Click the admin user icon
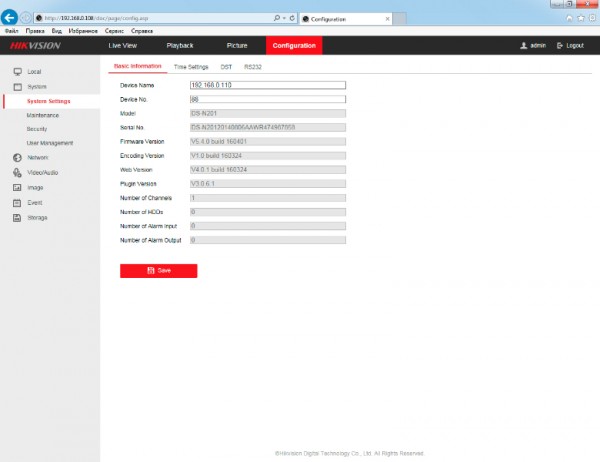The height and width of the screenshot is (462, 600). click(523, 46)
